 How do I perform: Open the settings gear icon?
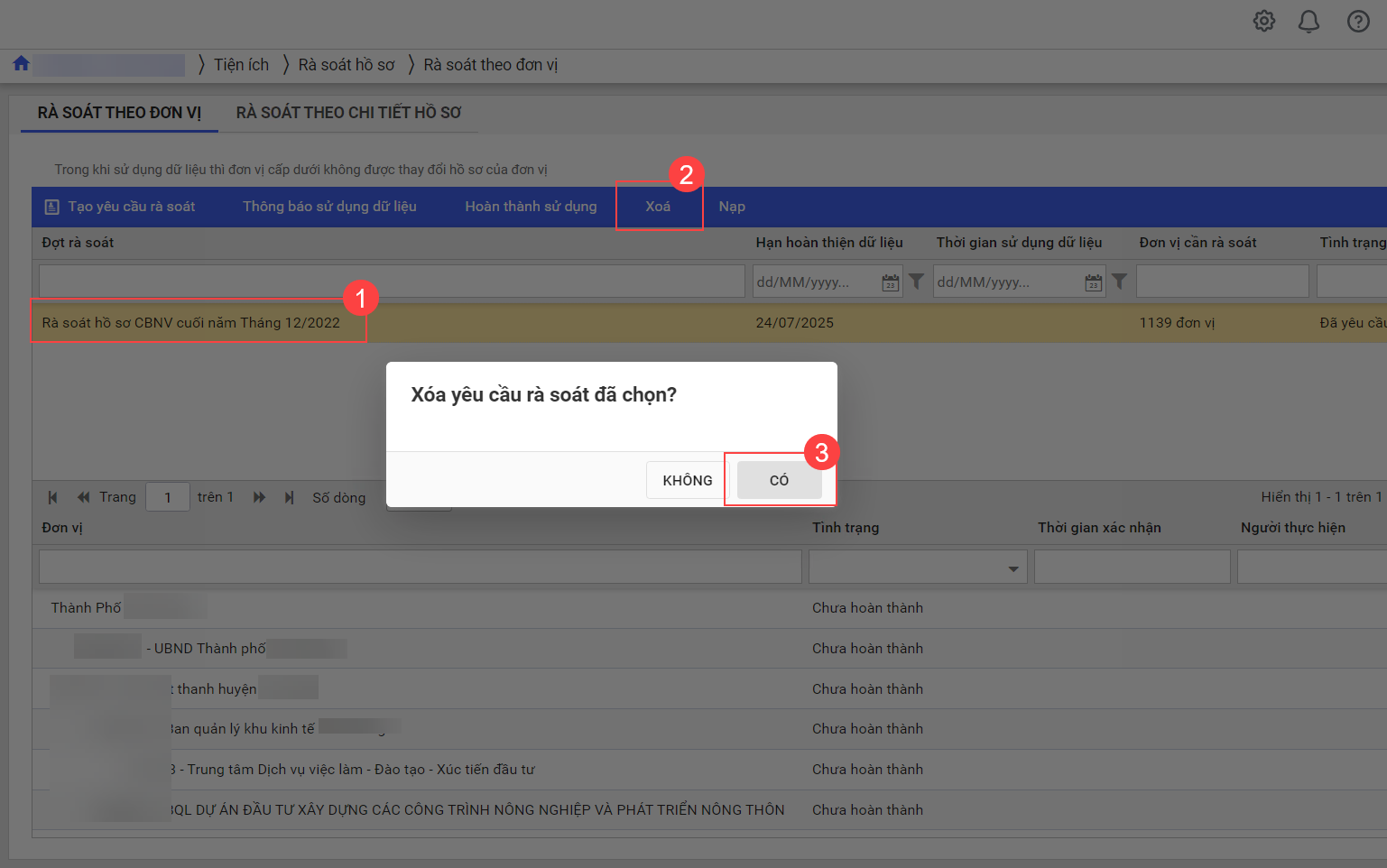pyautogui.click(x=1263, y=21)
